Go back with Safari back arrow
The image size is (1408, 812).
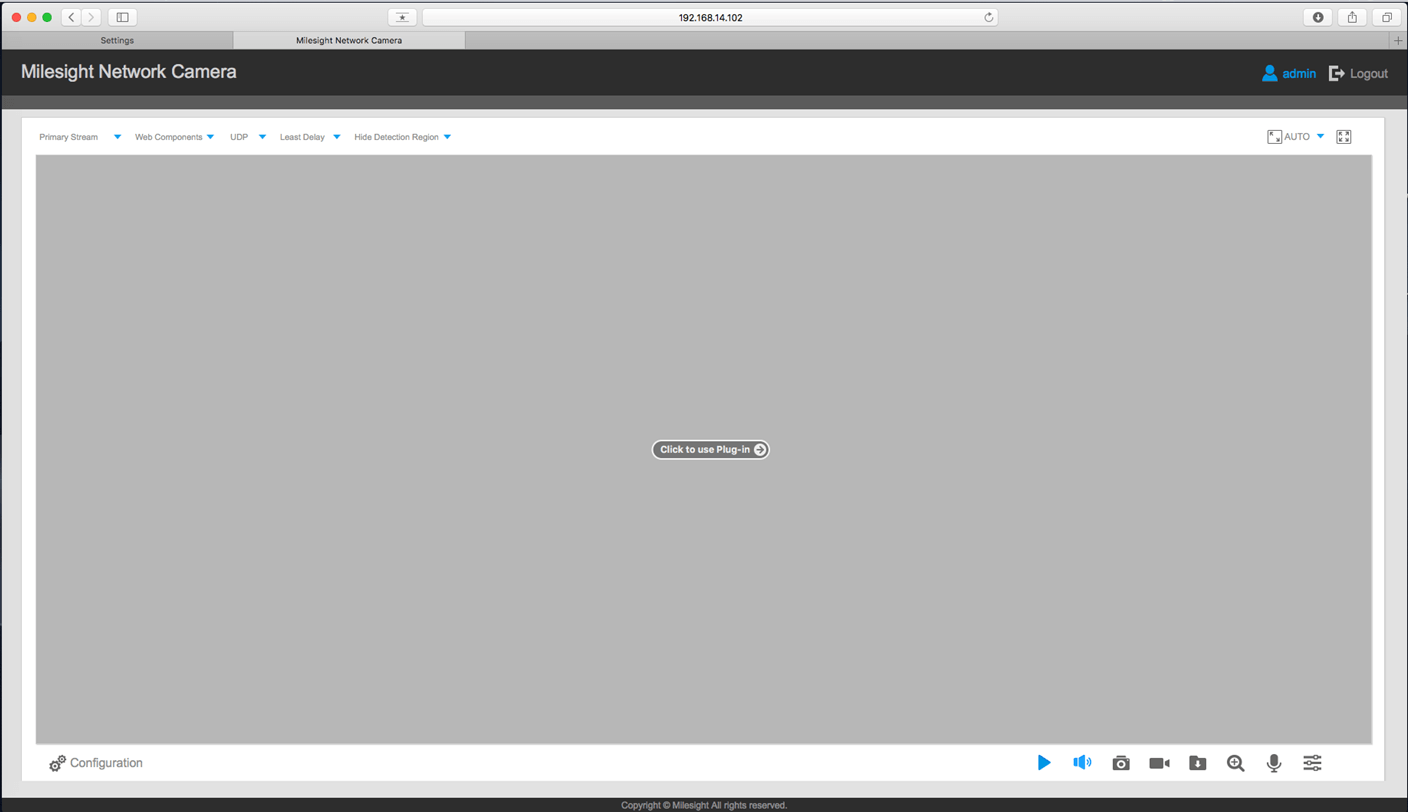[71, 17]
